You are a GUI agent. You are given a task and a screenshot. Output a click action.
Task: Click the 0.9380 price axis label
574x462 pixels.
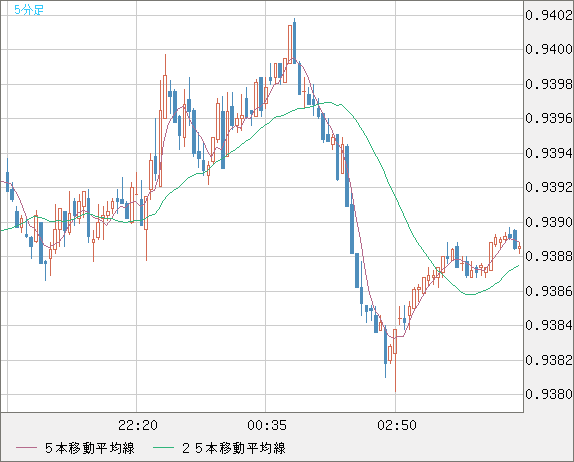click(x=549, y=394)
